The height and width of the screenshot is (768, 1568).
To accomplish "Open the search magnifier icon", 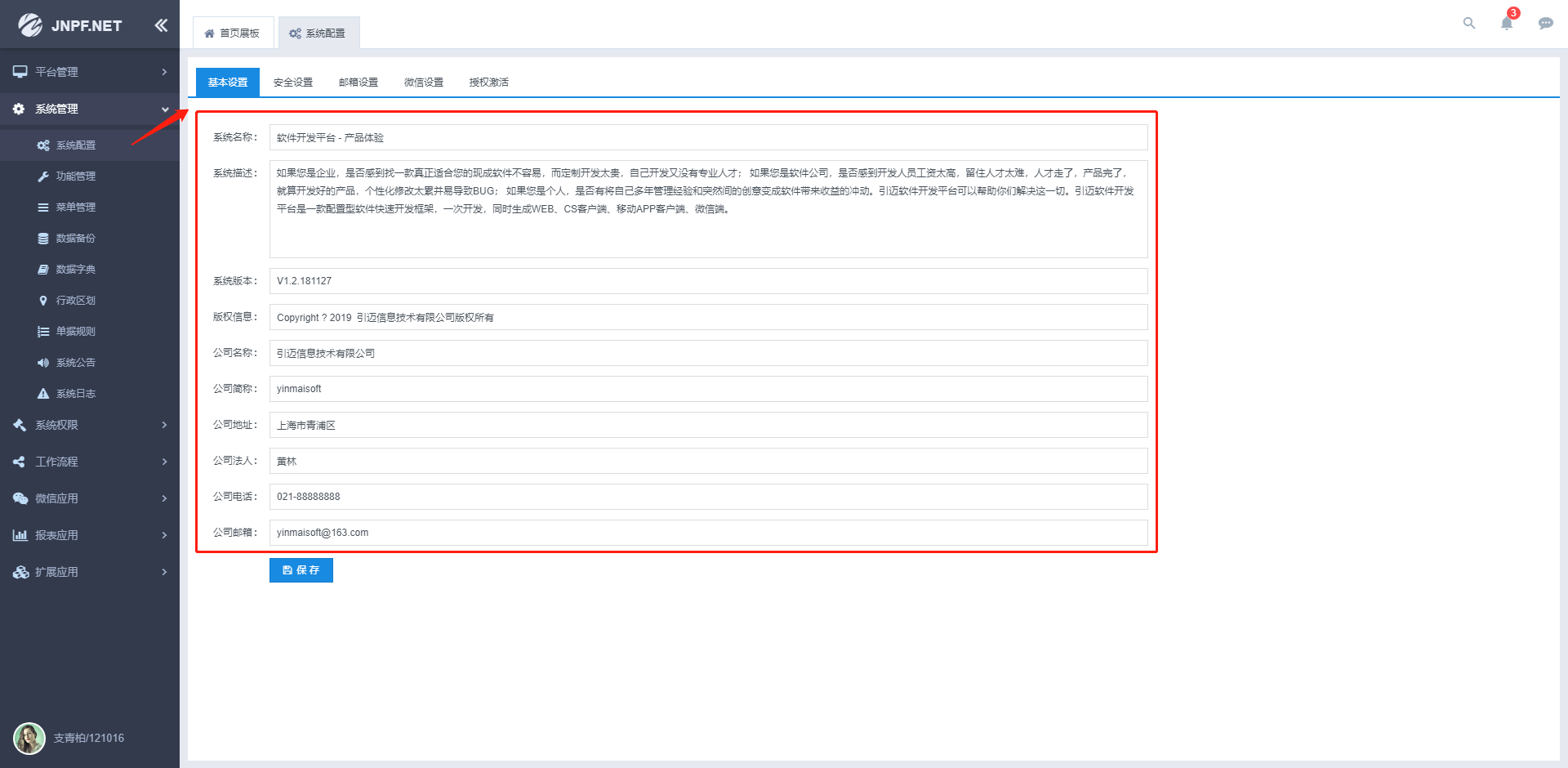I will click(1469, 23).
